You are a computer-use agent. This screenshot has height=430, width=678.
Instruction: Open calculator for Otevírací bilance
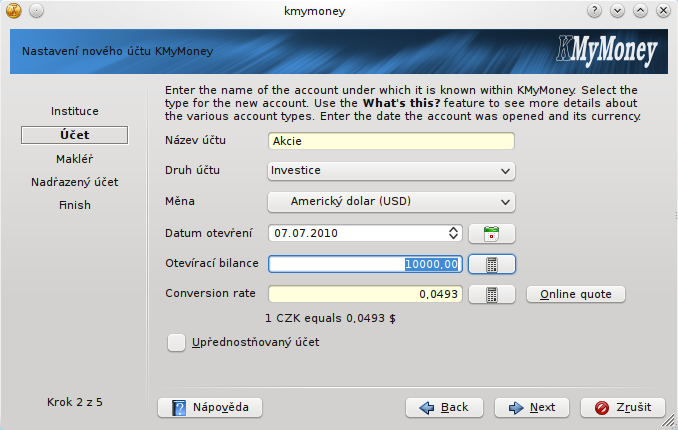pos(492,264)
